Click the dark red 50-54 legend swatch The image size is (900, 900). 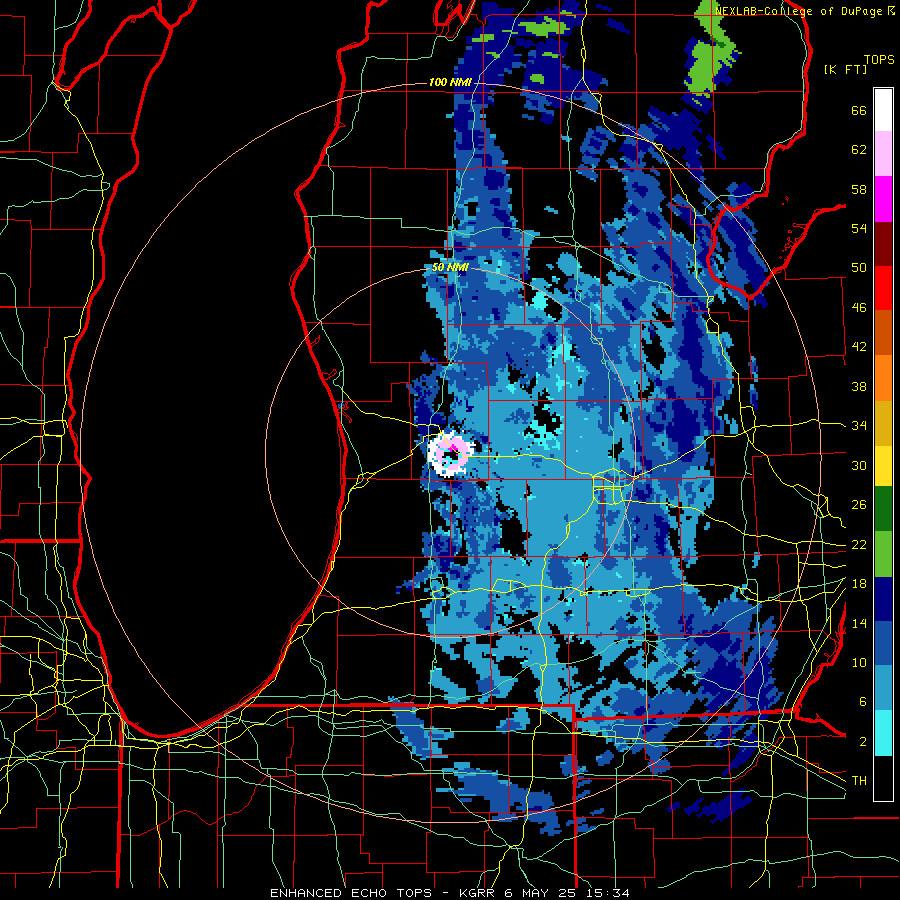(883, 244)
